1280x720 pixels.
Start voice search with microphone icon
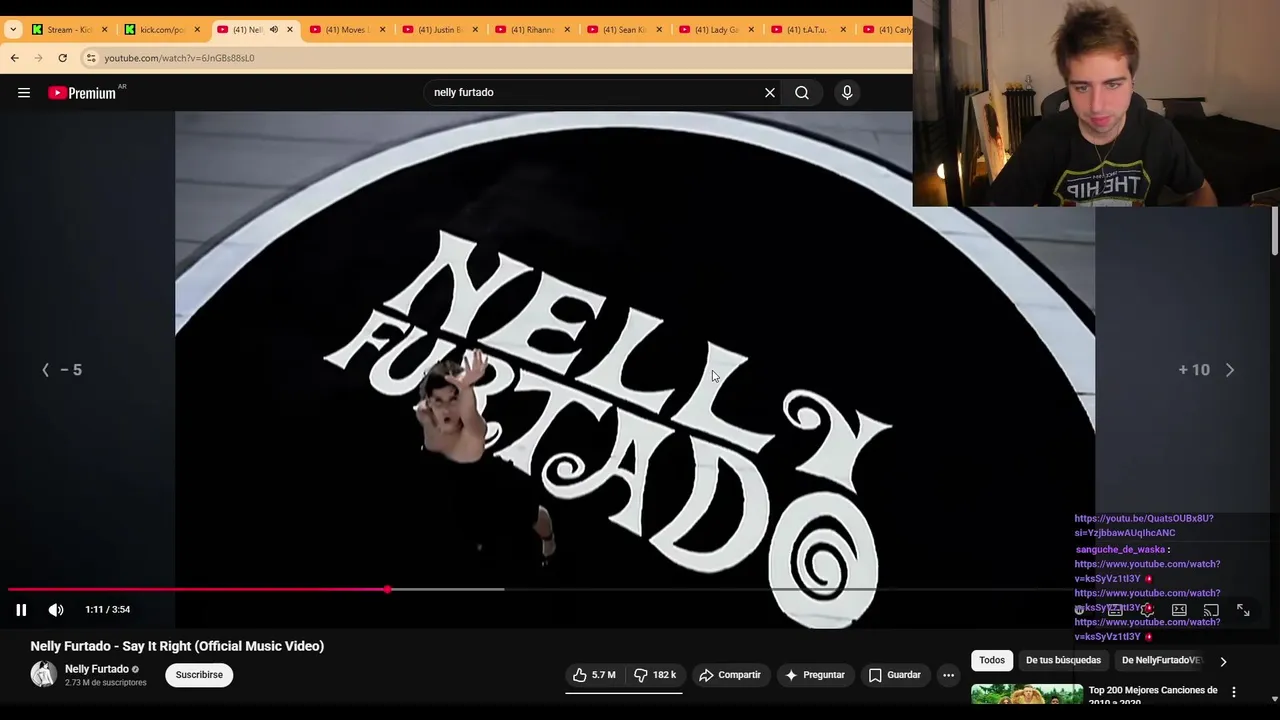(847, 93)
